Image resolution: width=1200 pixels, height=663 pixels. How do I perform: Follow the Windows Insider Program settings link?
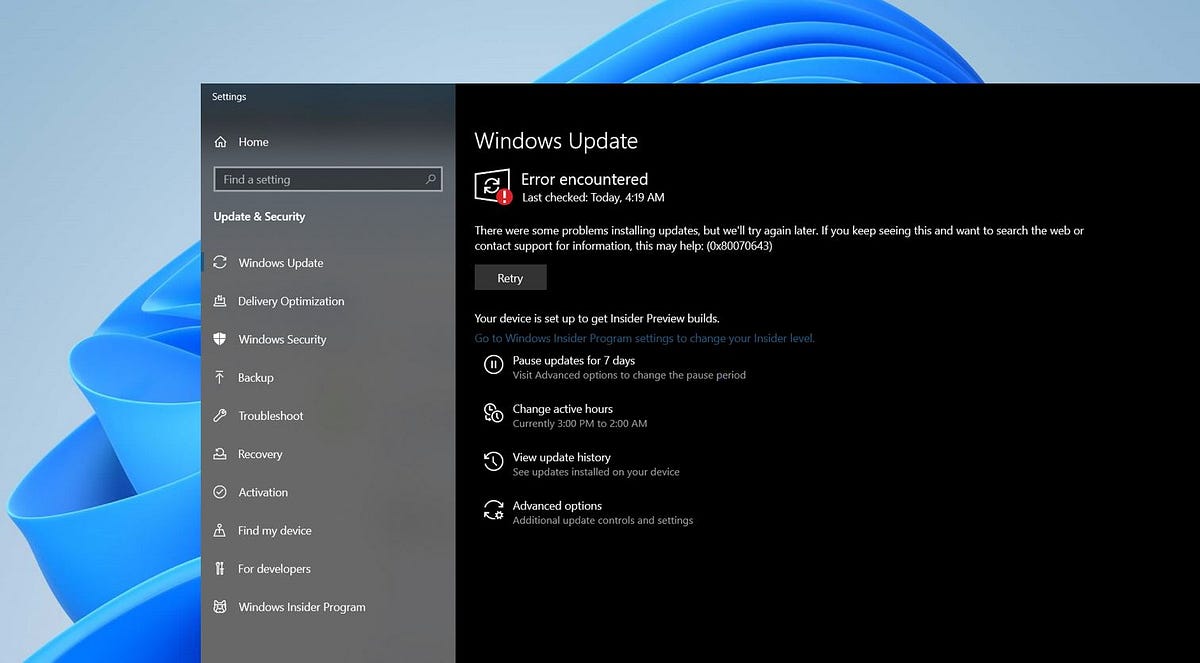pos(644,338)
